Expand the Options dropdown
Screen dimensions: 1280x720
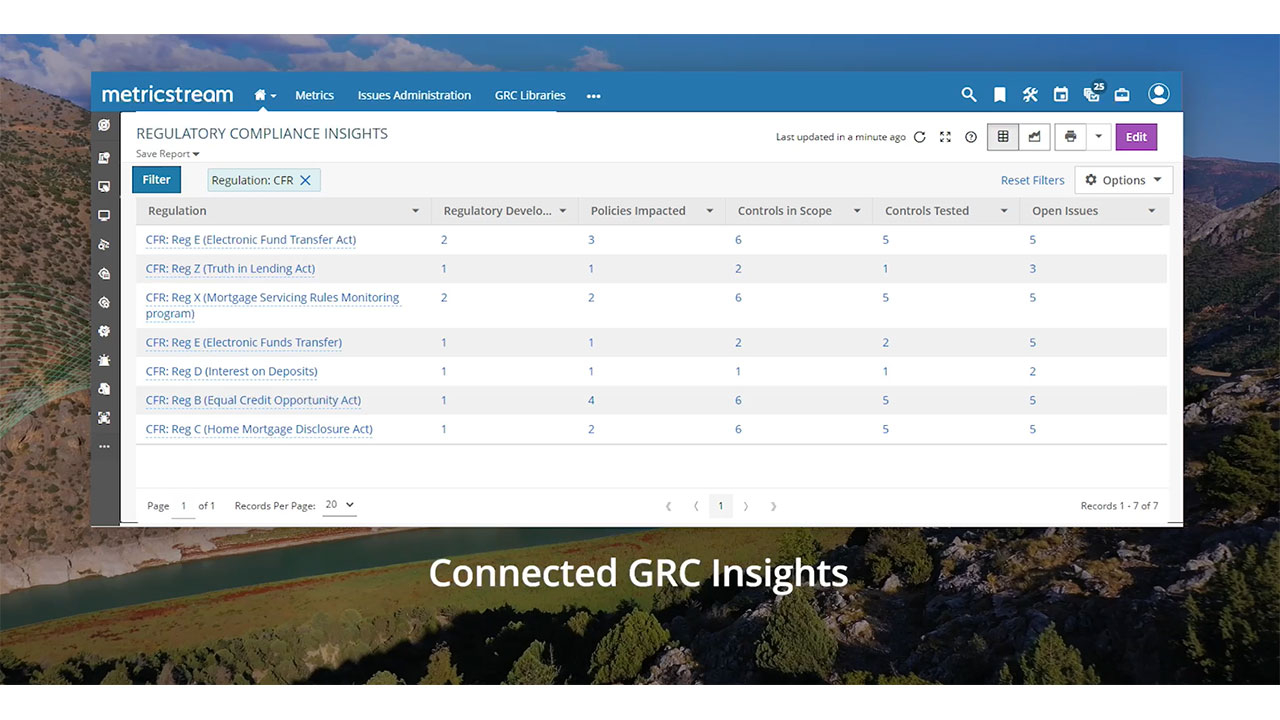click(x=1123, y=180)
